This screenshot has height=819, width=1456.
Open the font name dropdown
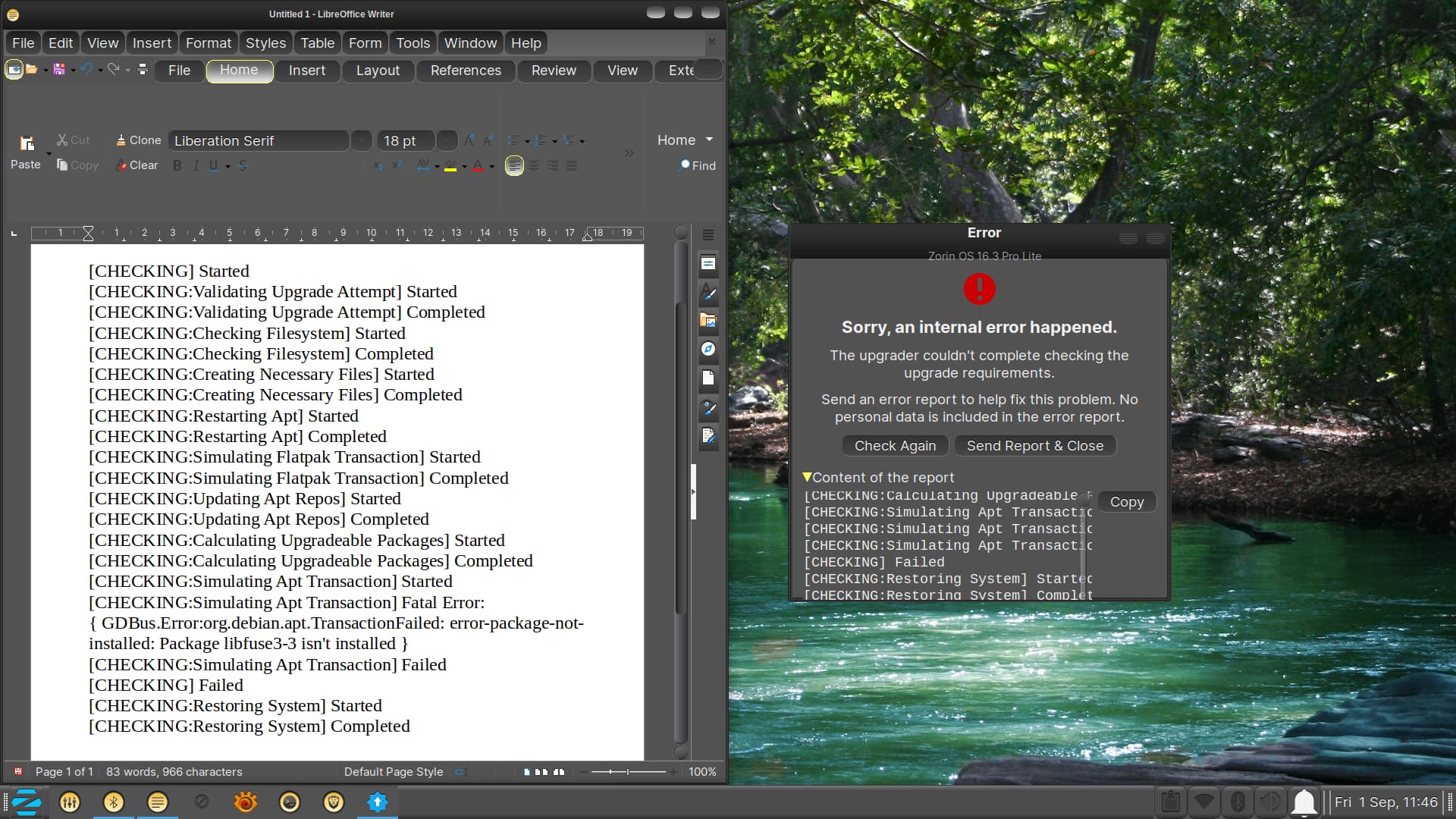pos(362,140)
